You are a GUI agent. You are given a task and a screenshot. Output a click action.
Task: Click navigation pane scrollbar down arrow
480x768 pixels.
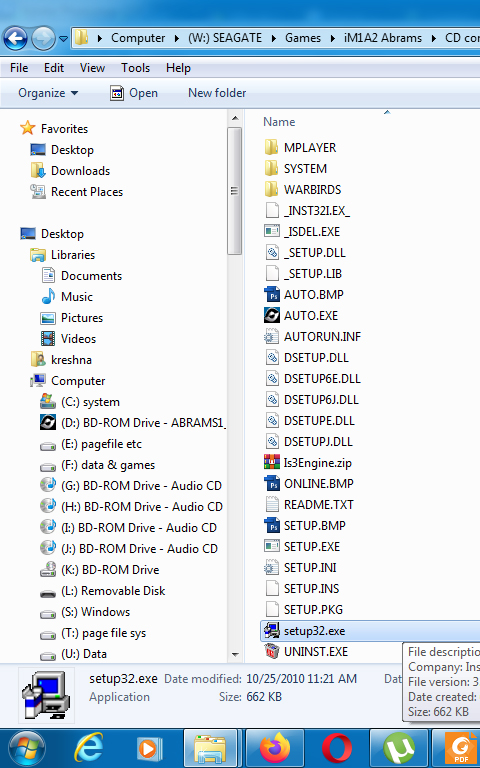[x=235, y=655]
